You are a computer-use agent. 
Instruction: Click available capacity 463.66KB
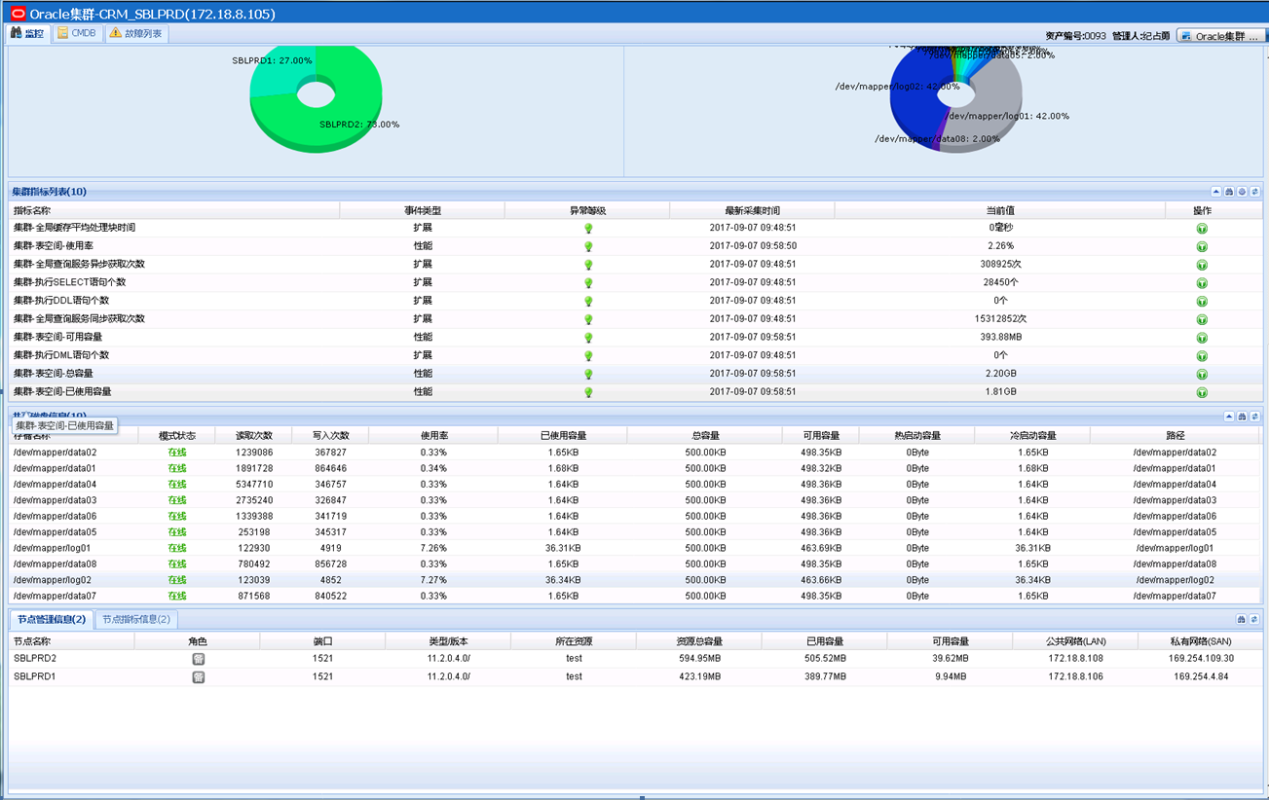click(821, 580)
